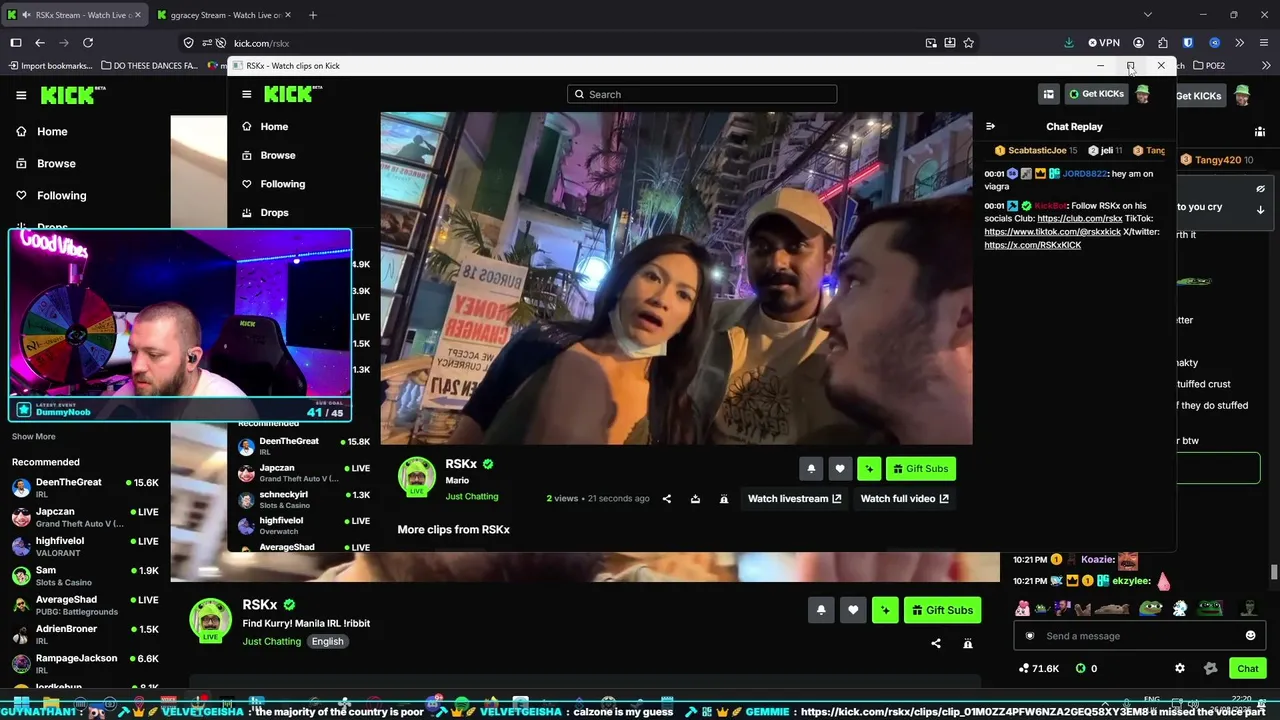
Task: Open the TikTok rskxkick link in chat replay
Action: click(1052, 232)
